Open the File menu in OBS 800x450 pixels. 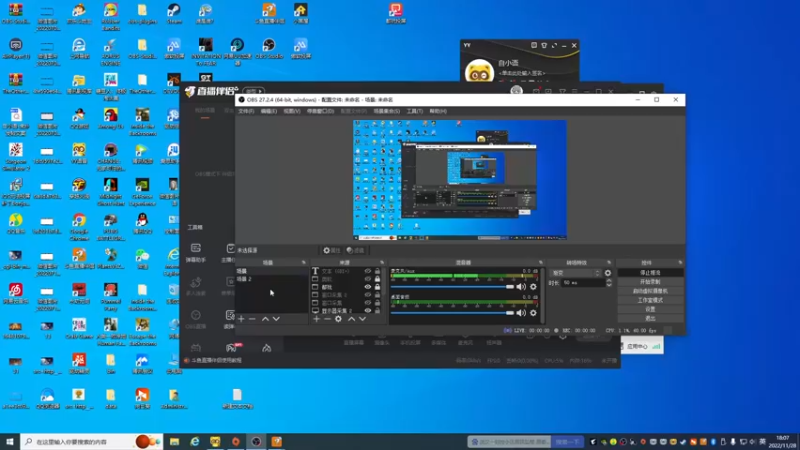pyautogui.click(x=246, y=111)
